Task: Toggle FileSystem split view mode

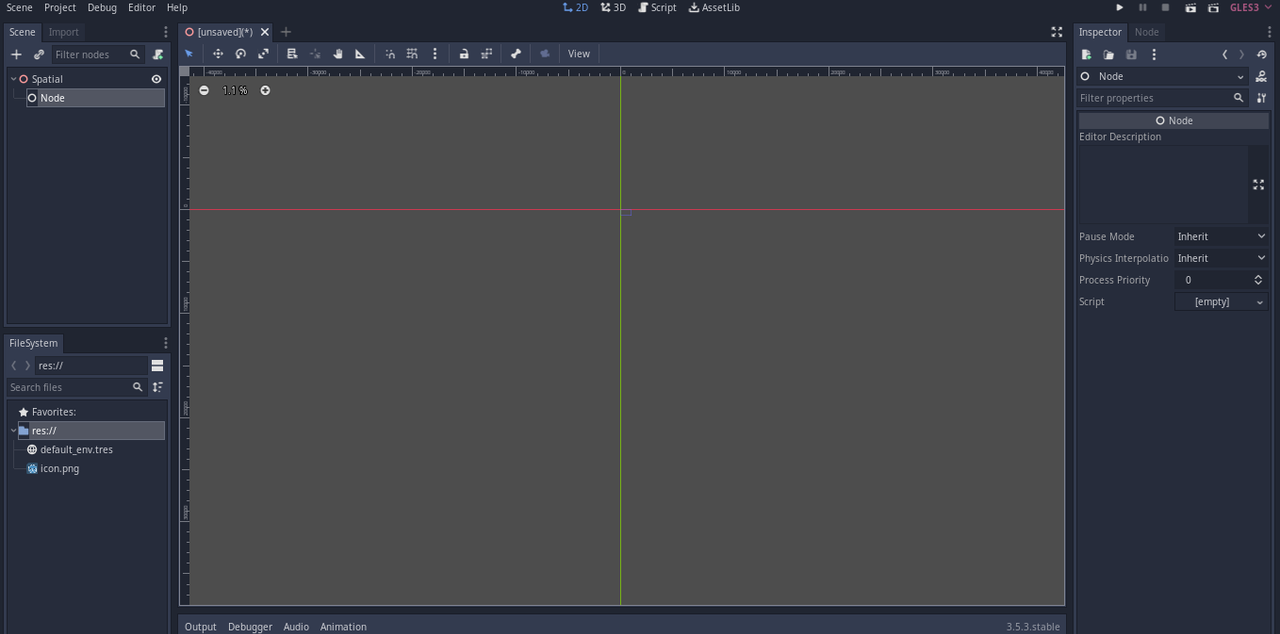Action: (x=157, y=365)
